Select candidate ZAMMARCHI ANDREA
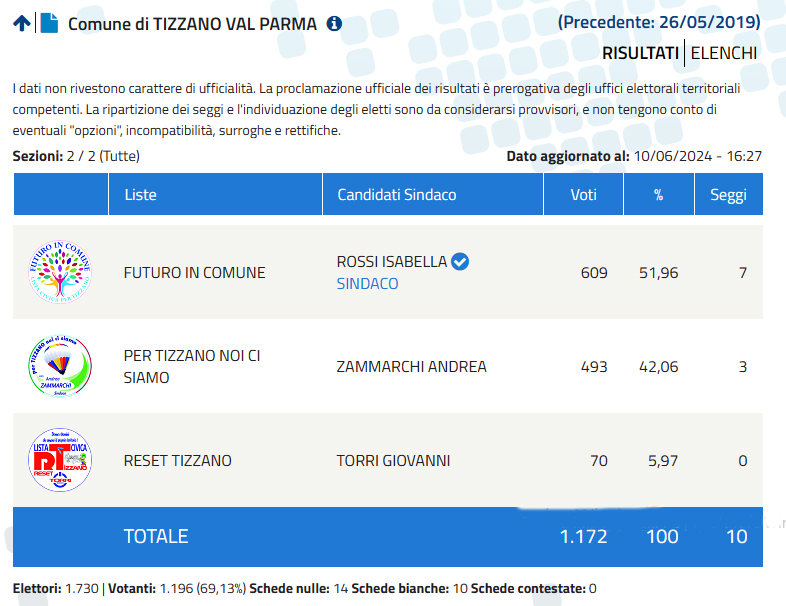The height and width of the screenshot is (606, 786). (x=412, y=367)
